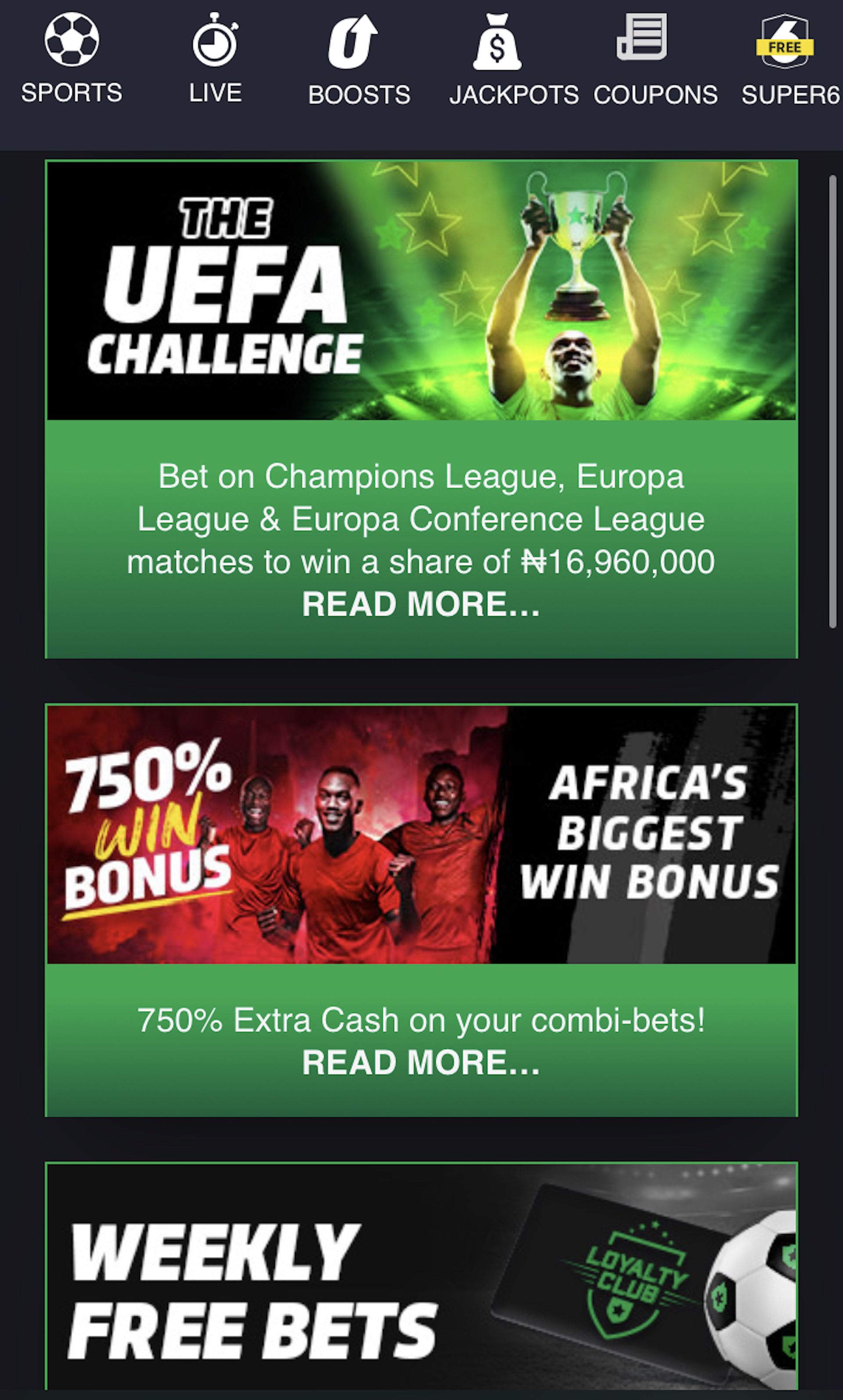
Task: Click the vertical scrollbar on the right
Action: tap(833, 402)
